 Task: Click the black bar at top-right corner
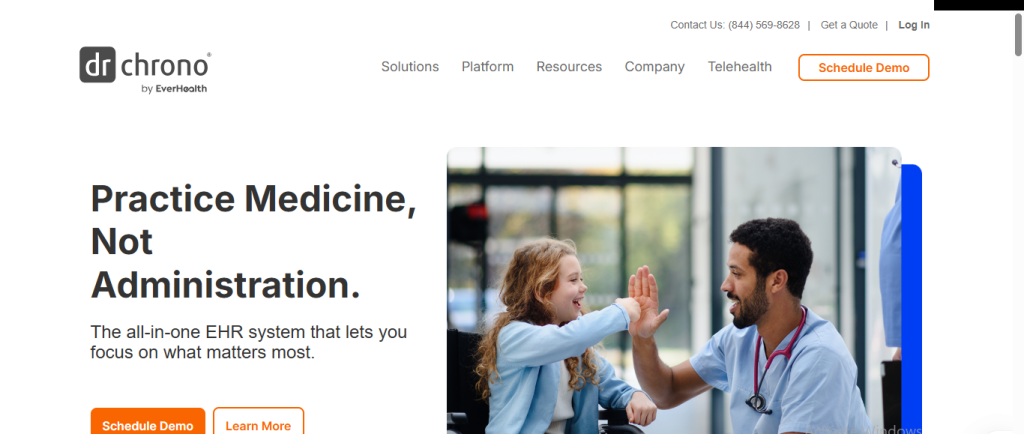coord(979,5)
